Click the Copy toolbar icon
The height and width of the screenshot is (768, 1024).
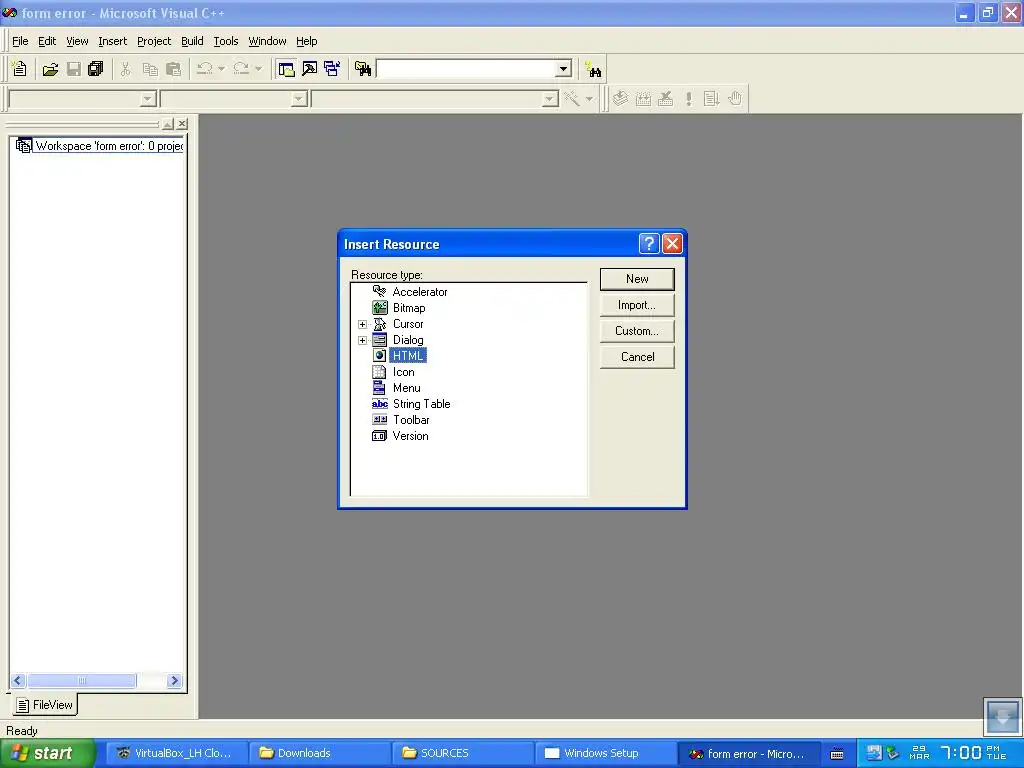click(150, 69)
